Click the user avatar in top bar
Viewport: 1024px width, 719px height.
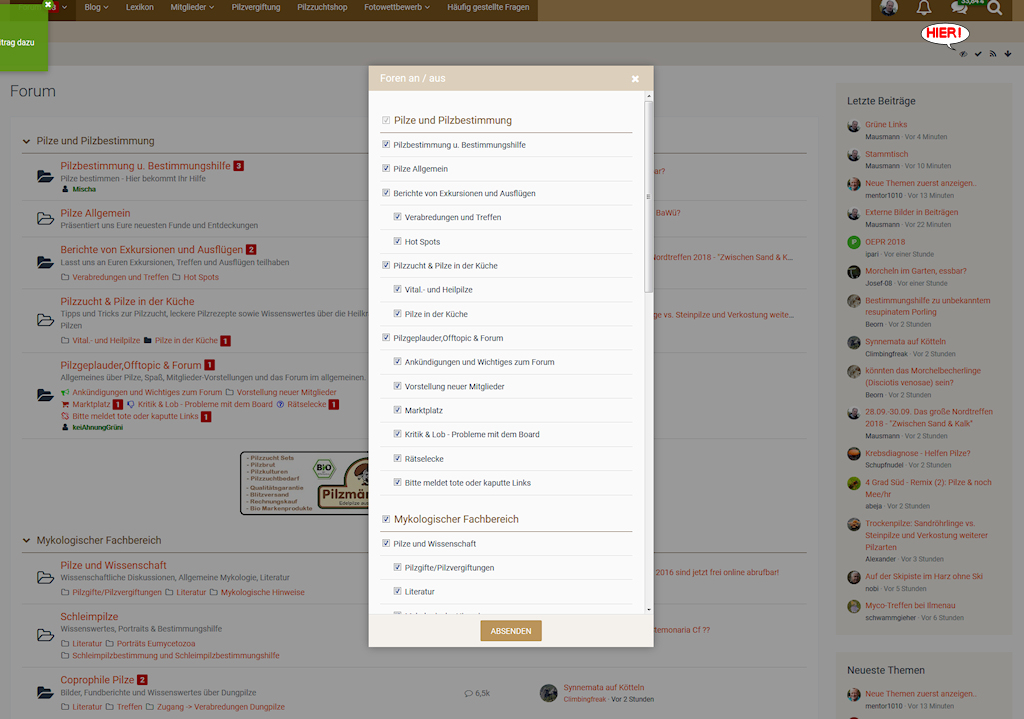[x=889, y=9]
